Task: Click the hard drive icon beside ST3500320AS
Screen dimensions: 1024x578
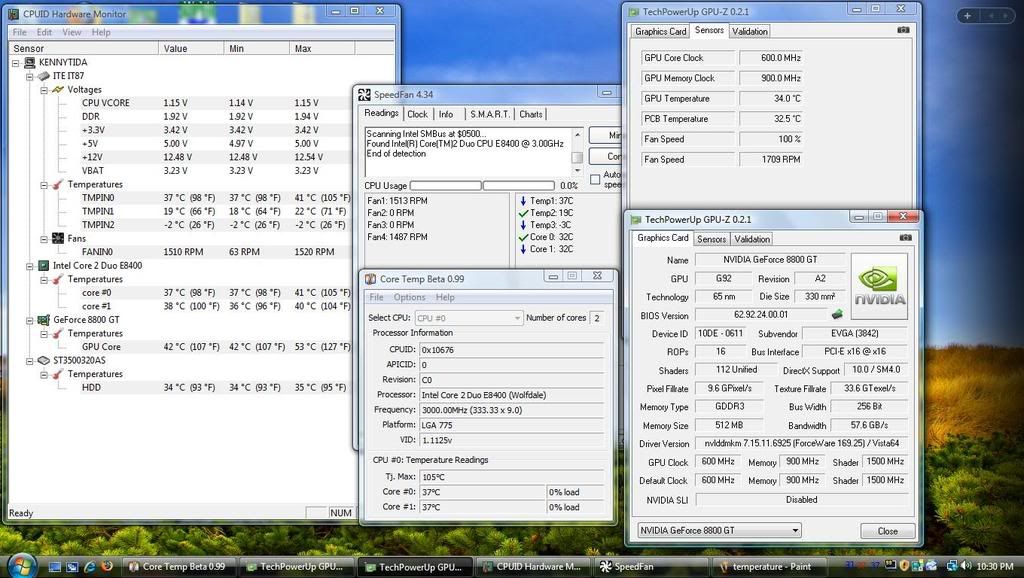Action: pos(43,360)
